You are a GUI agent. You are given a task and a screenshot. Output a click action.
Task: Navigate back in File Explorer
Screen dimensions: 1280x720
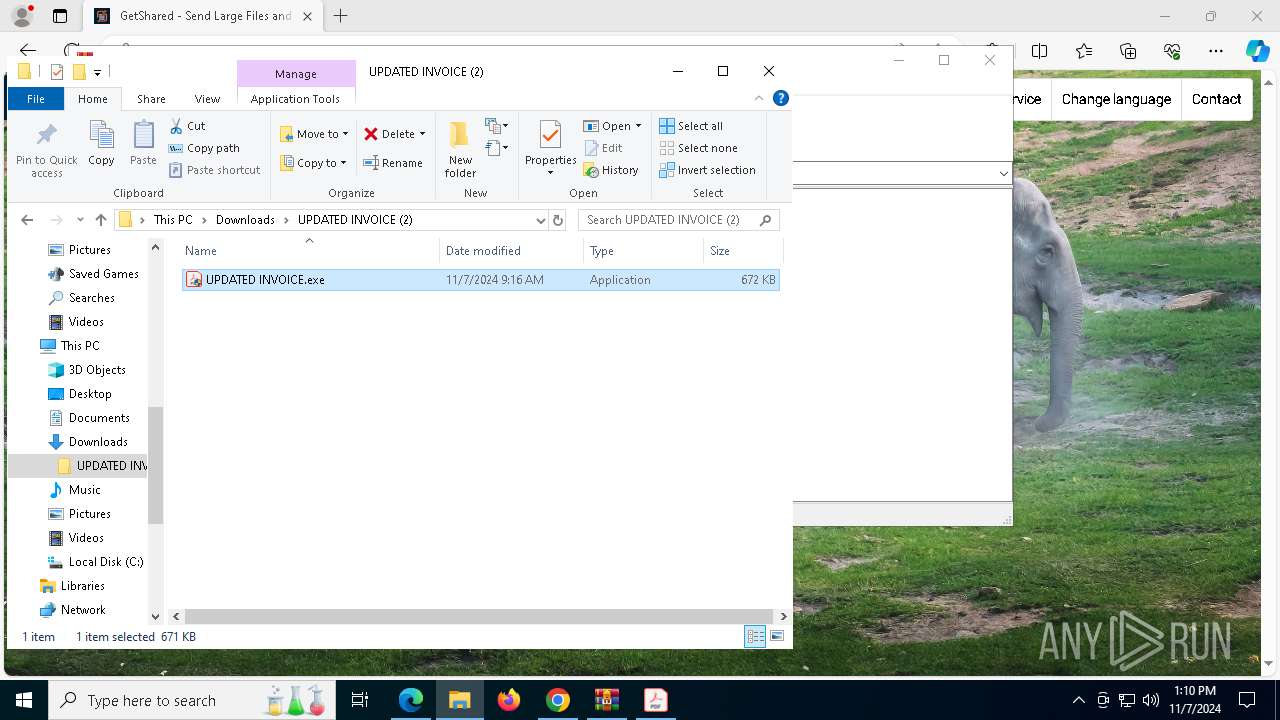point(27,220)
